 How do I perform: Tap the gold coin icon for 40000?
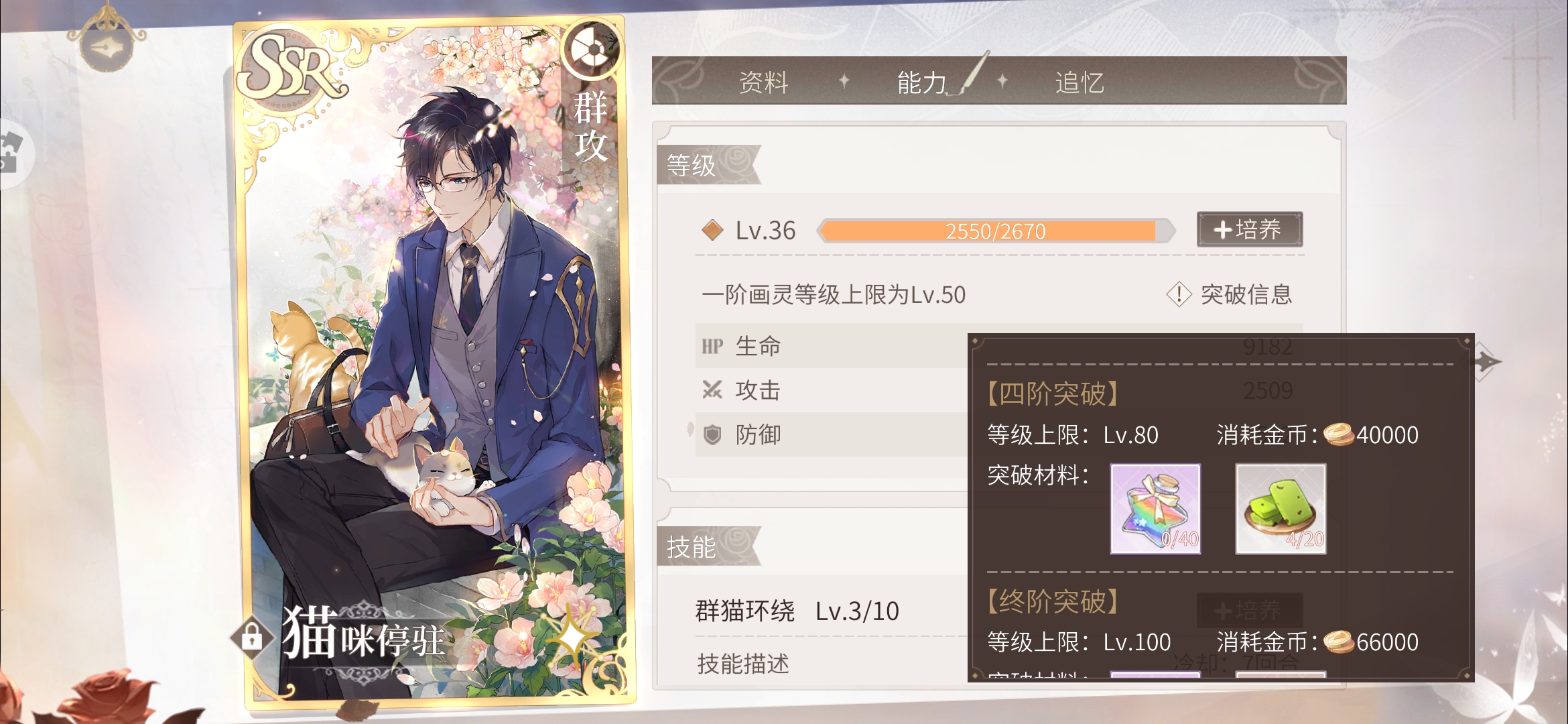[1339, 435]
